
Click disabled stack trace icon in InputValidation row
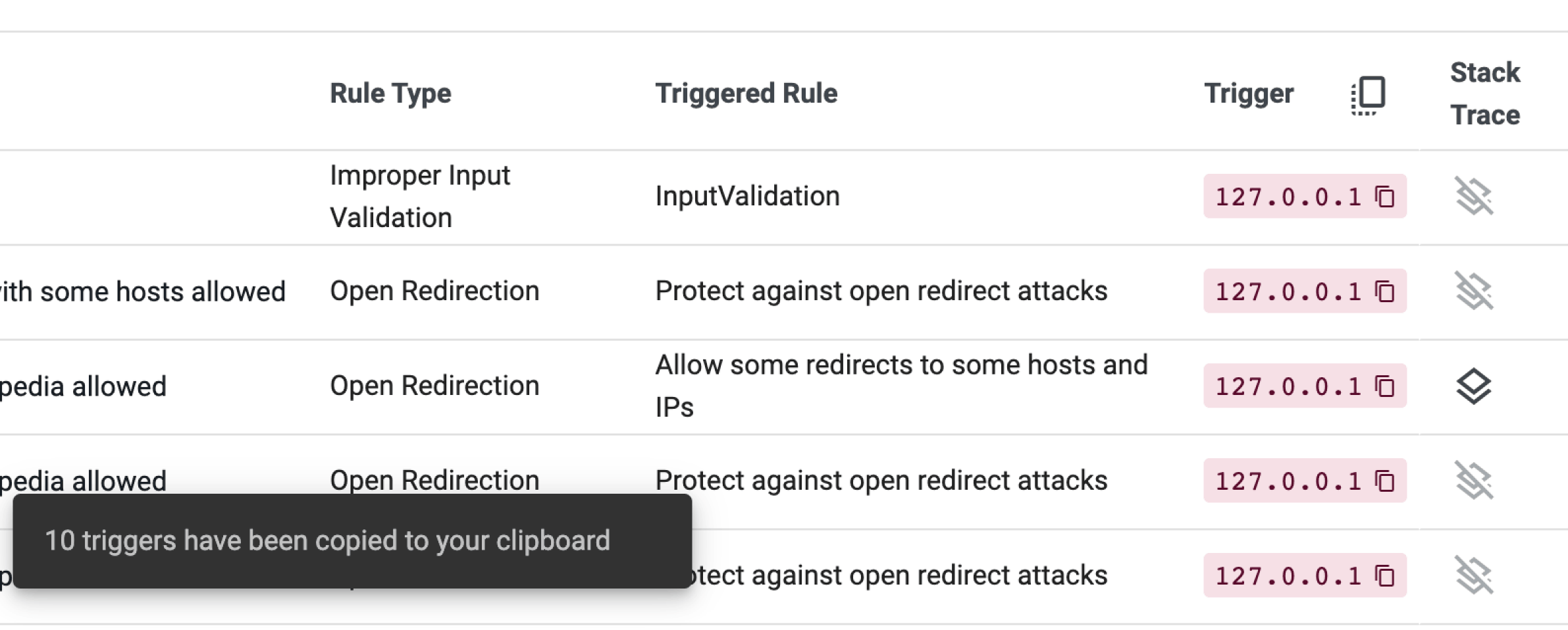click(1473, 196)
